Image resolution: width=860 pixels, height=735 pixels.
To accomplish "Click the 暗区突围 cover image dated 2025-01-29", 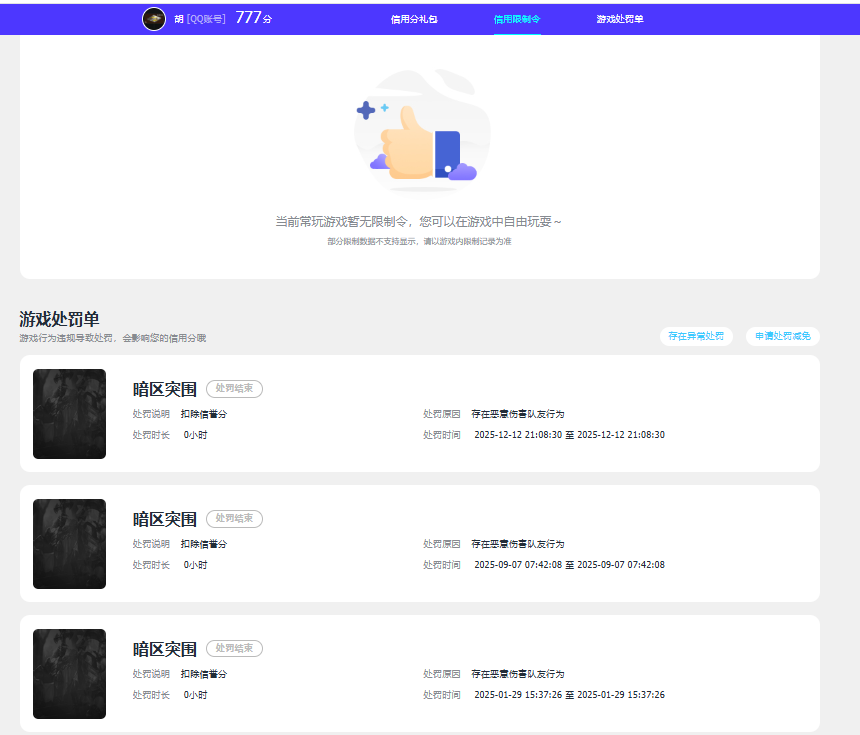I will [x=69, y=674].
